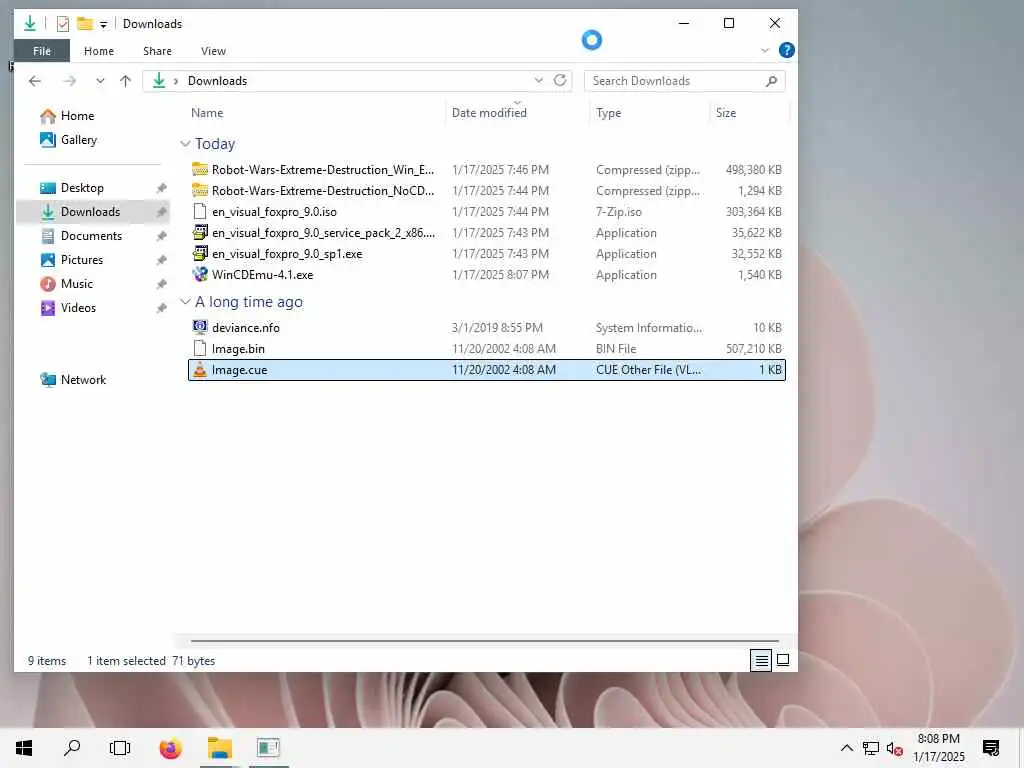Image resolution: width=1024 pixels, height=768 pixels.
Task: Switch to Large icons view layout
Action: pos(783,661)
